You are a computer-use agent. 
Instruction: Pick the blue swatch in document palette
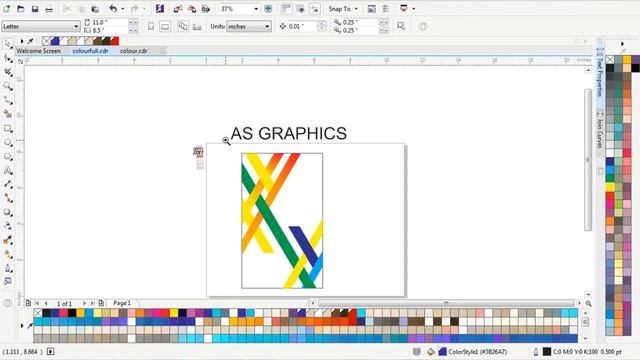55,41
